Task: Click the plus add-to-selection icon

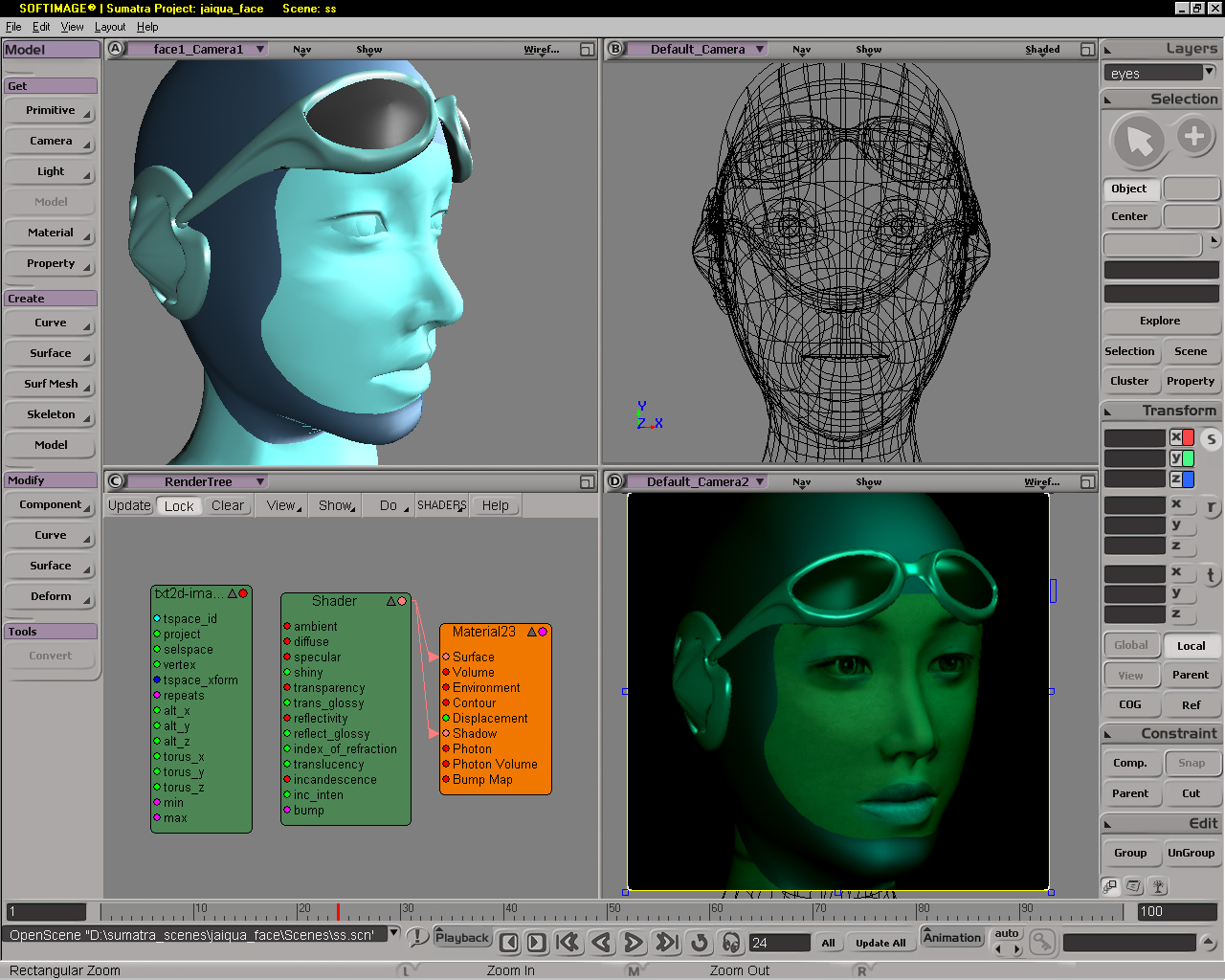Action: tap(1193, 137)
